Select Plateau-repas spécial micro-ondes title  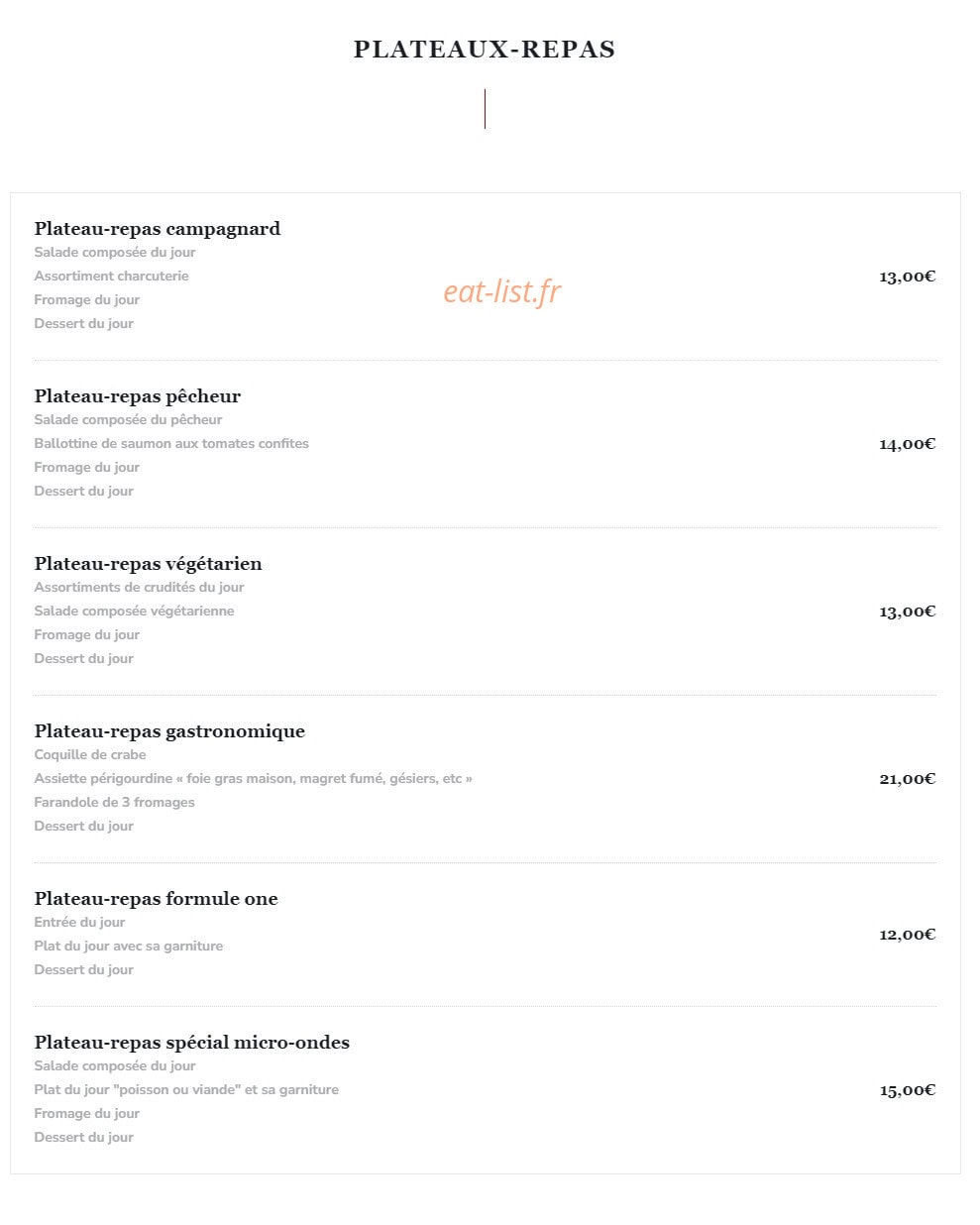192,1043
